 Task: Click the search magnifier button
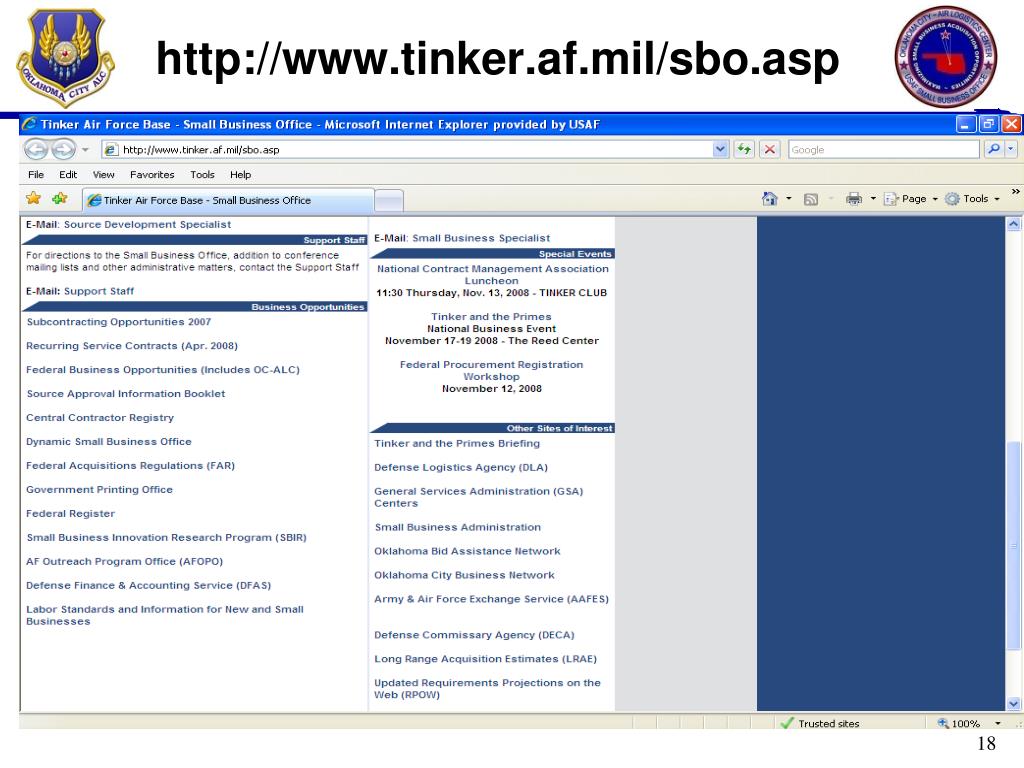(x=993, y=149)
